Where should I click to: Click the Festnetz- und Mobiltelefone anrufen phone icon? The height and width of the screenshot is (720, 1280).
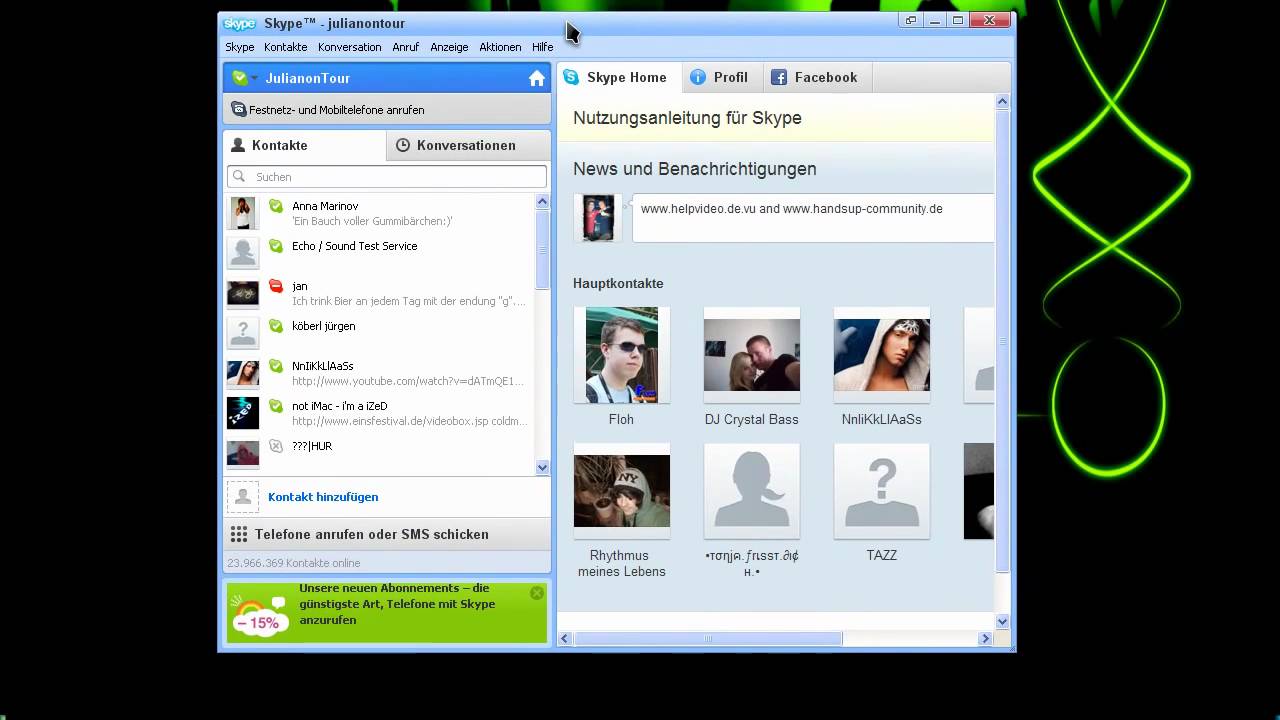pyautogui.click(x=239, y=110)
